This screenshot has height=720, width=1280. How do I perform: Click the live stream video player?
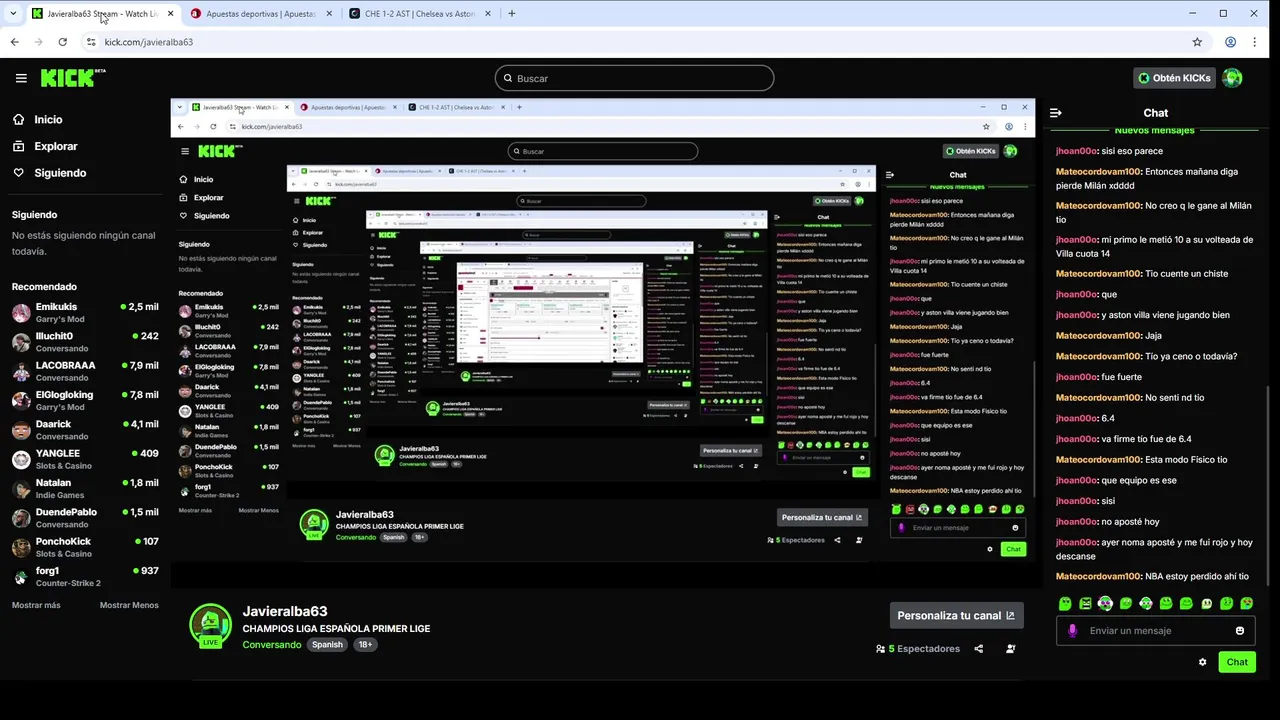coord(602,343)
